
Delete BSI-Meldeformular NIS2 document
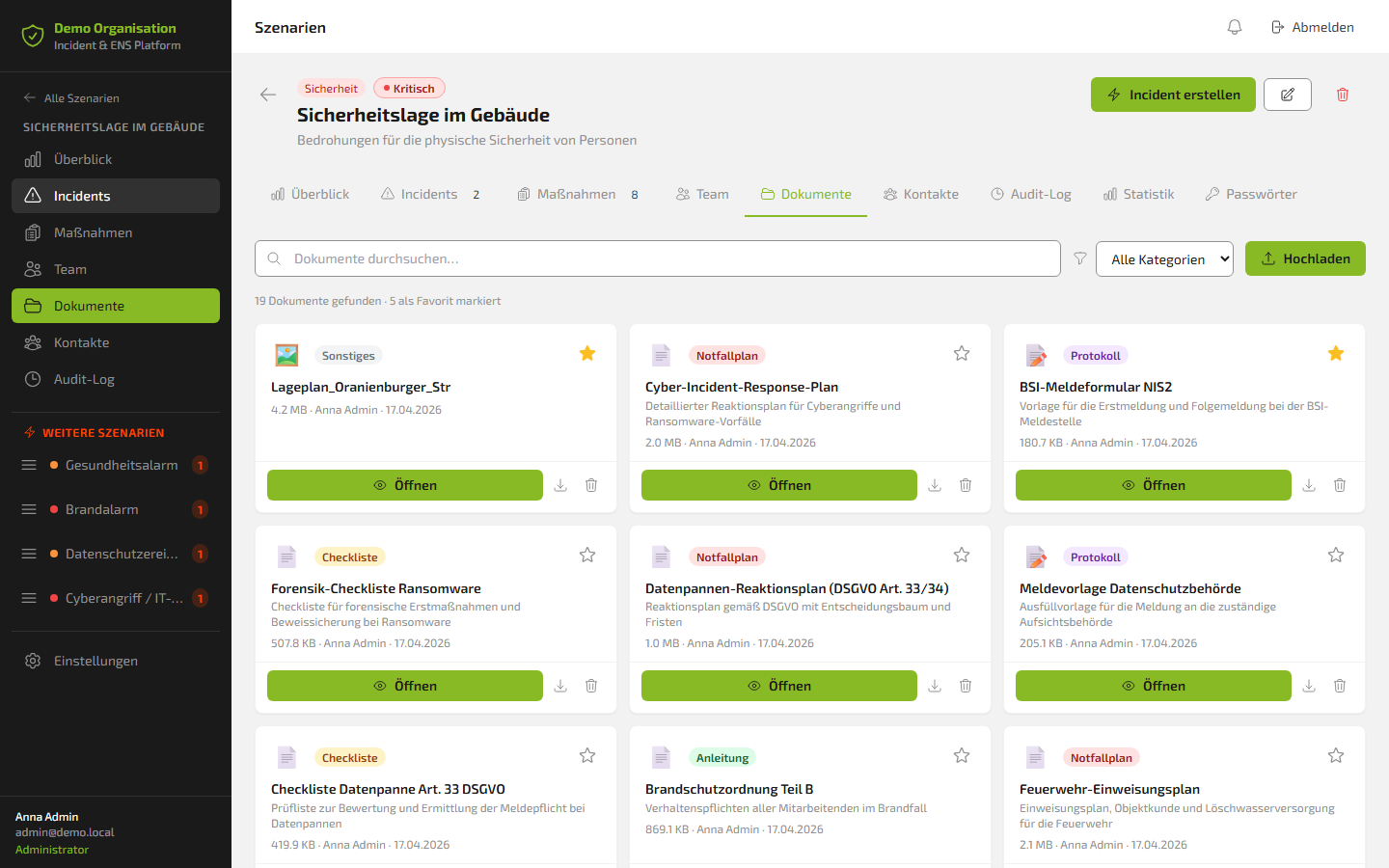click(x=1340, y=485)
